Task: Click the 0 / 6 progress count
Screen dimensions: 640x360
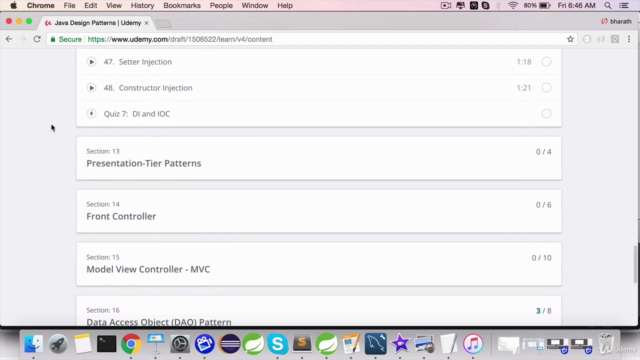Action: [543, 205]
